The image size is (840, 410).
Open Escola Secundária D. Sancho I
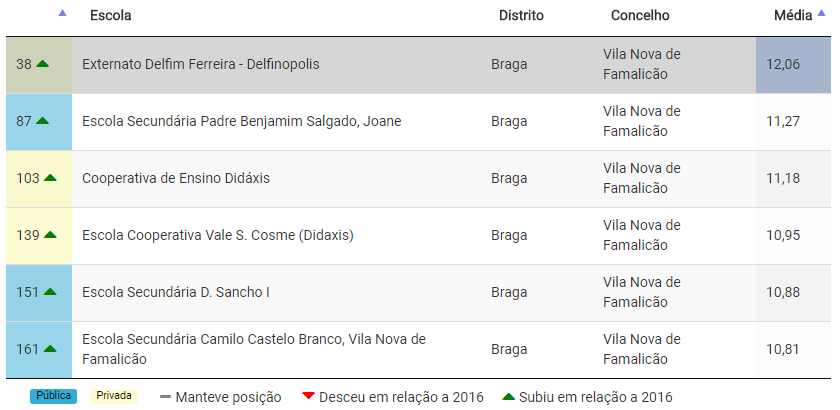coord(176,292)
